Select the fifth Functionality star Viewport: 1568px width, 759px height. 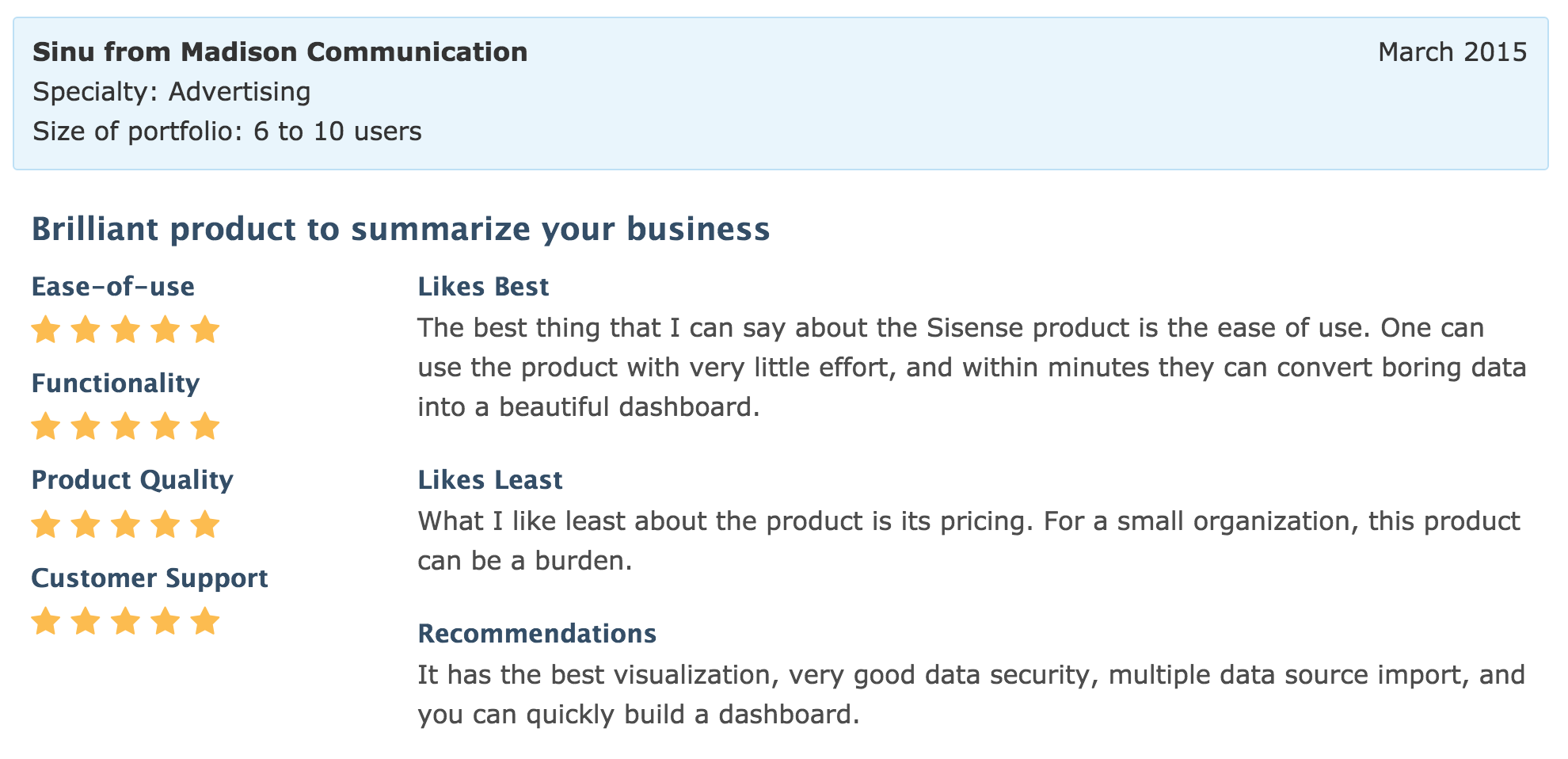(x=204, y=426)
